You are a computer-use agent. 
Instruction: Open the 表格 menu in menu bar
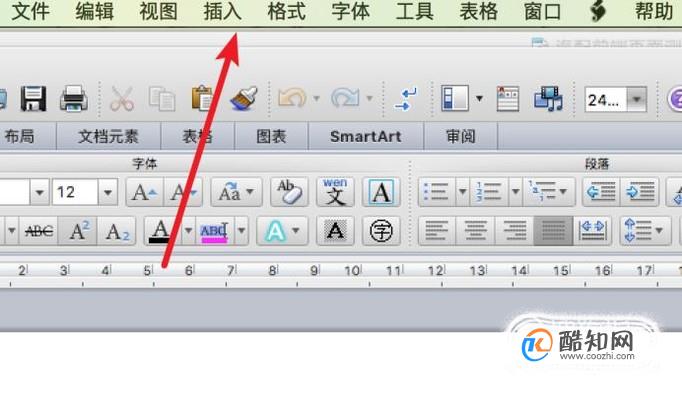478,11
